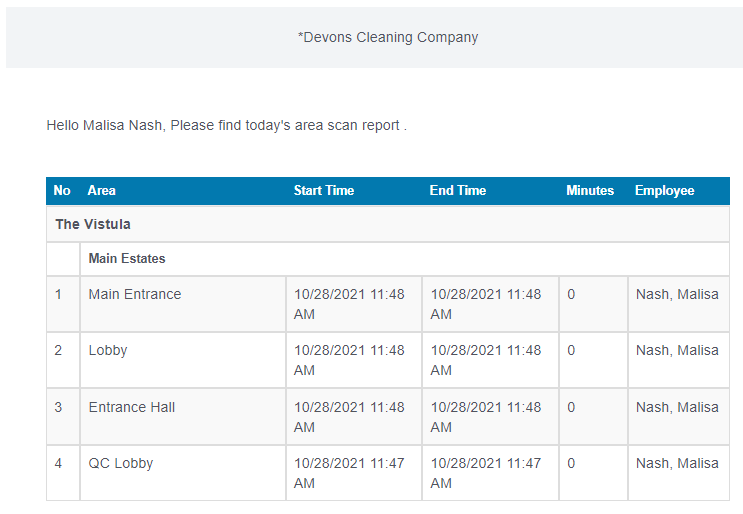Click the No column header

[62, 191]
